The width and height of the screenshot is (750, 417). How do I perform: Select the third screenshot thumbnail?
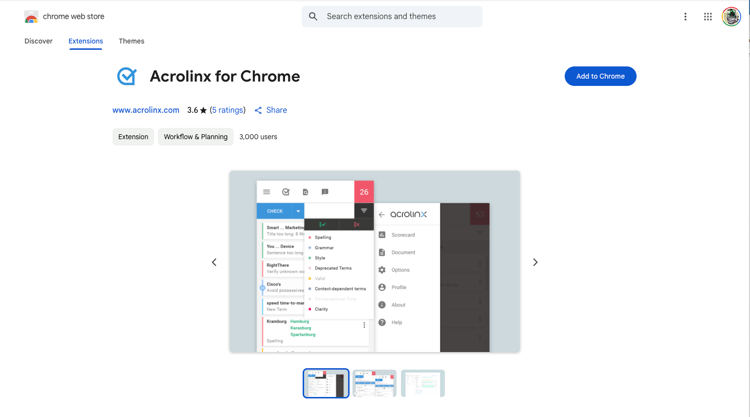tap(423, 383)
